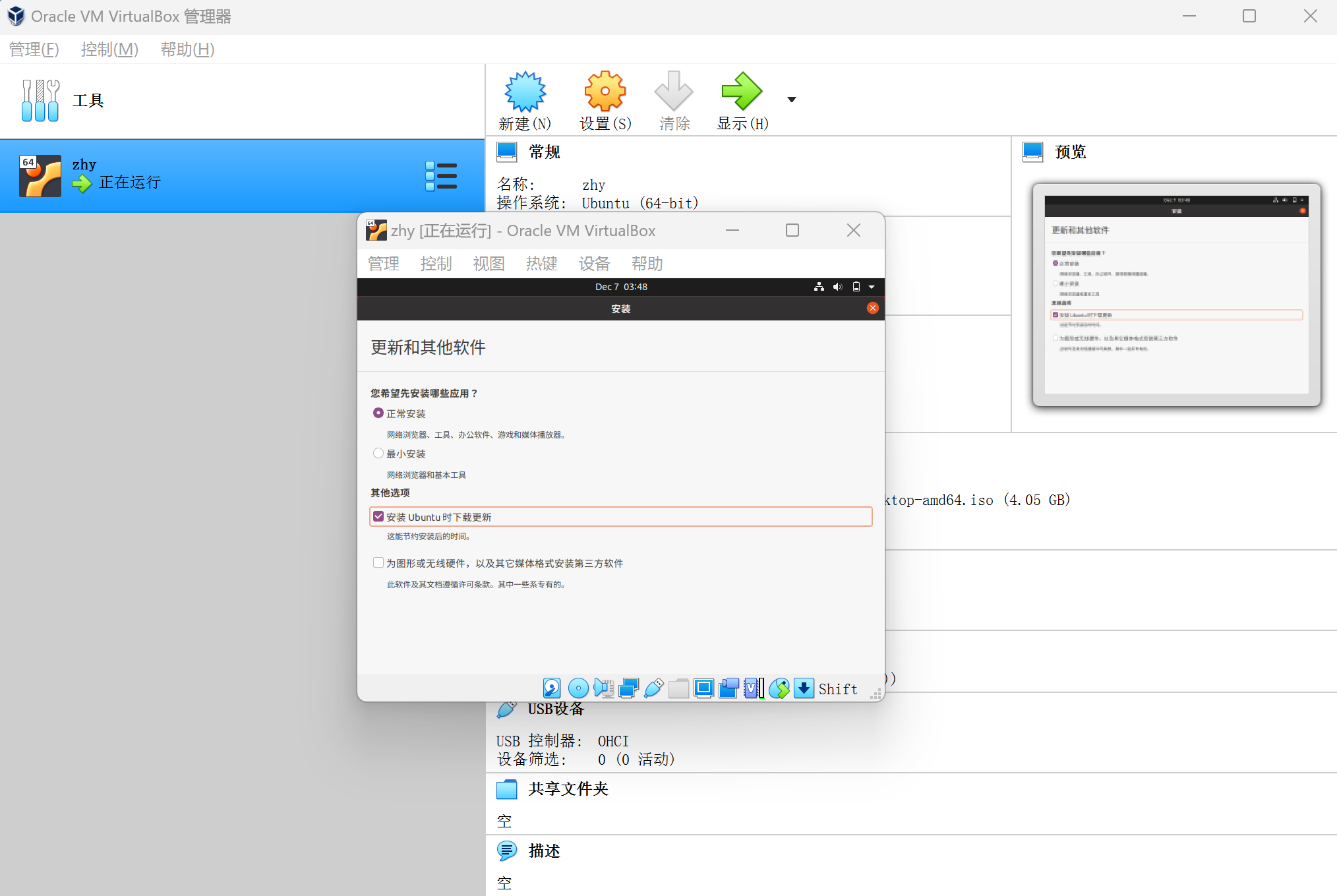
Task: Click the VM preview thumbnail
Action: click(1177, 295)
